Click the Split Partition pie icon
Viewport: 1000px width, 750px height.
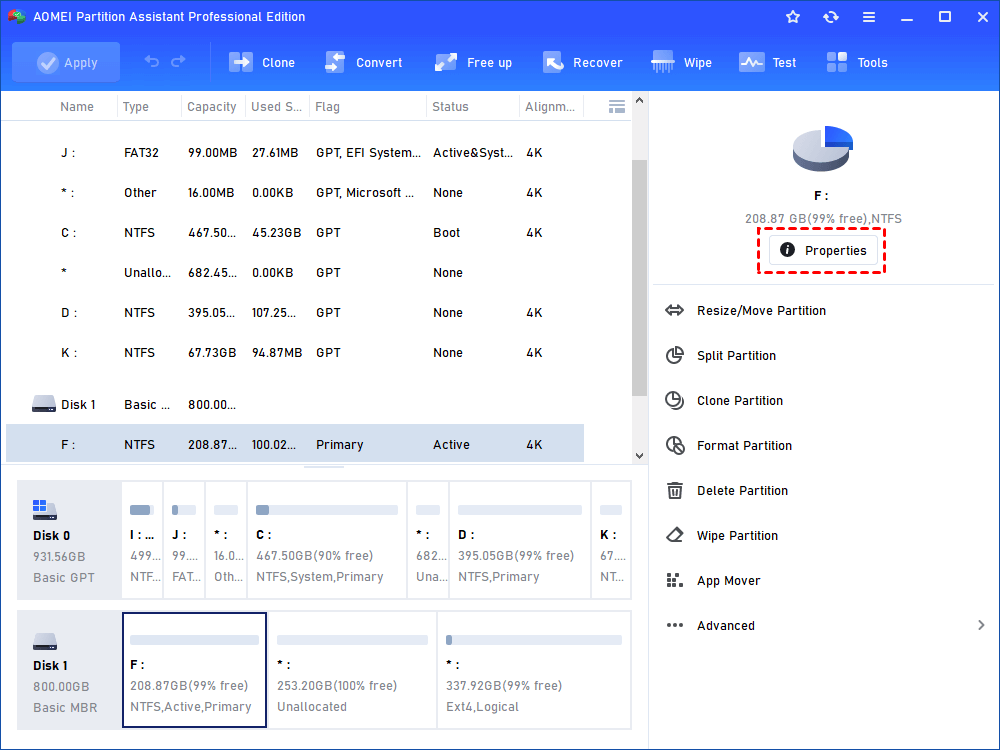[x=674, y=355]
